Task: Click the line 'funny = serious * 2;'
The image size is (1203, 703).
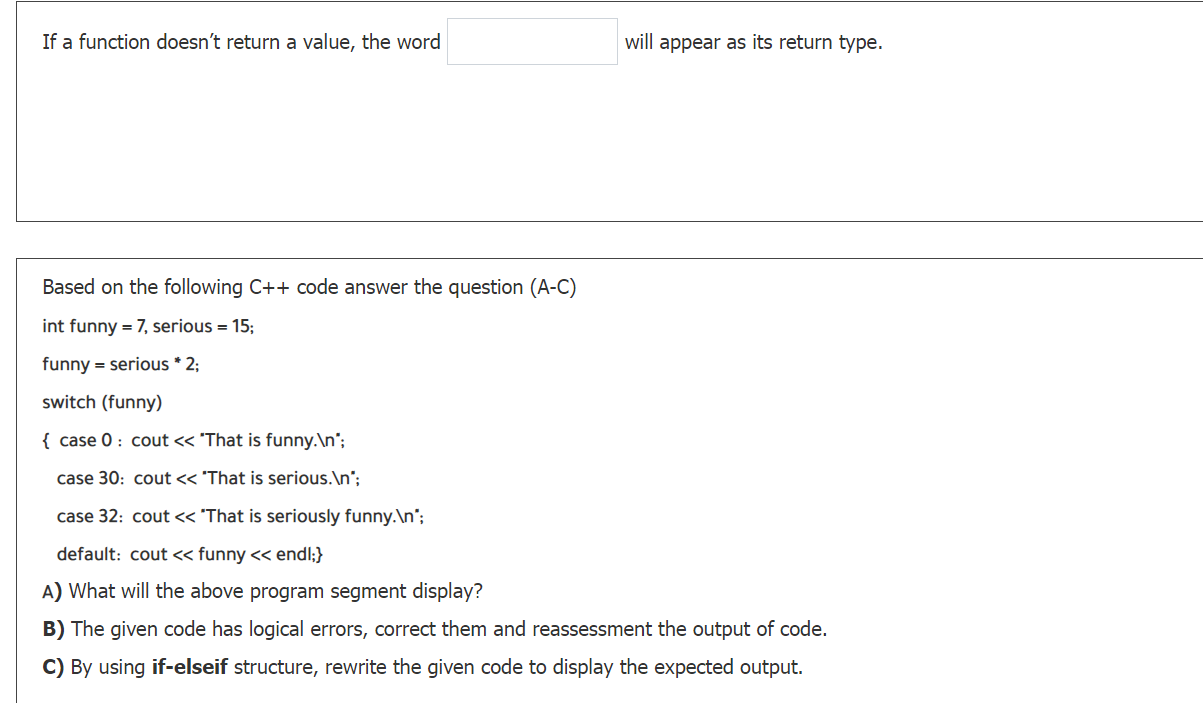Action: [119, 364]
